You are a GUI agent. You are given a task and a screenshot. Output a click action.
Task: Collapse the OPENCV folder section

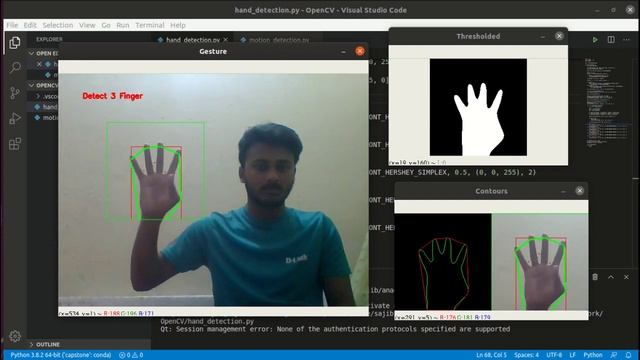(x=43, y=85)
